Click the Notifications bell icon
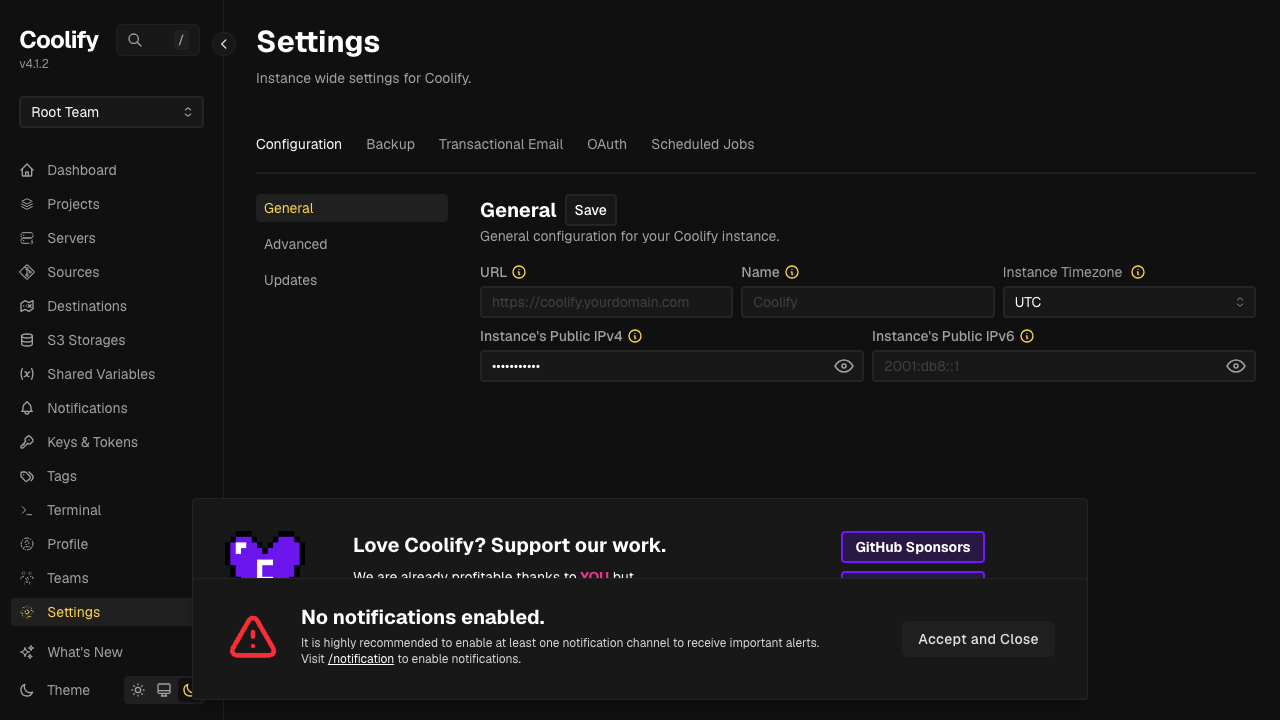1280x720 pixels. [27, 408]
